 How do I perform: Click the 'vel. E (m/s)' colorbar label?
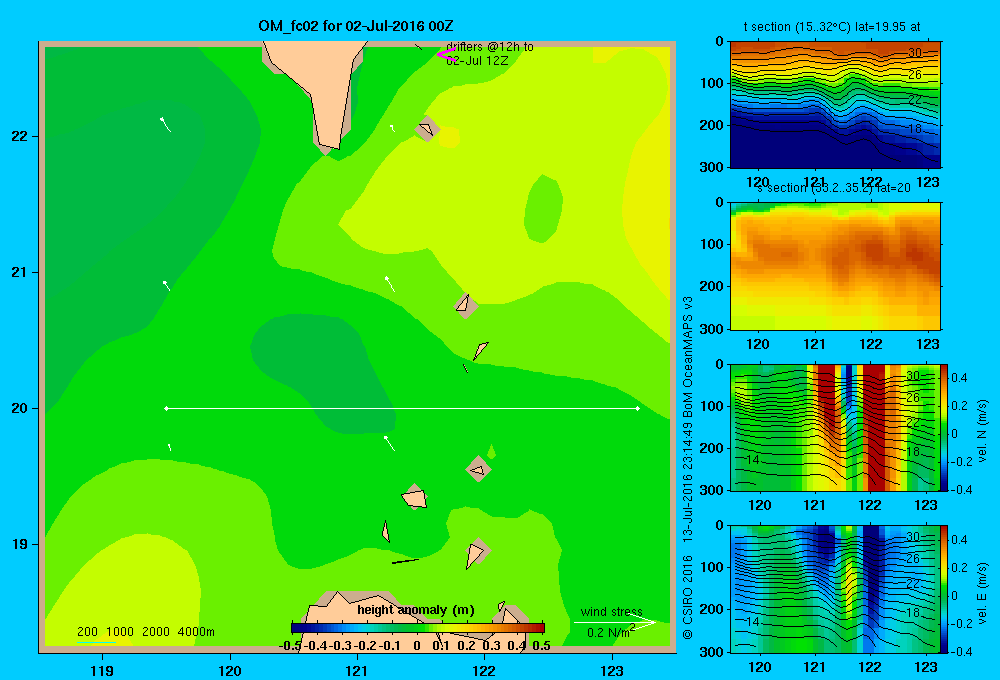[x=983, y=593]
